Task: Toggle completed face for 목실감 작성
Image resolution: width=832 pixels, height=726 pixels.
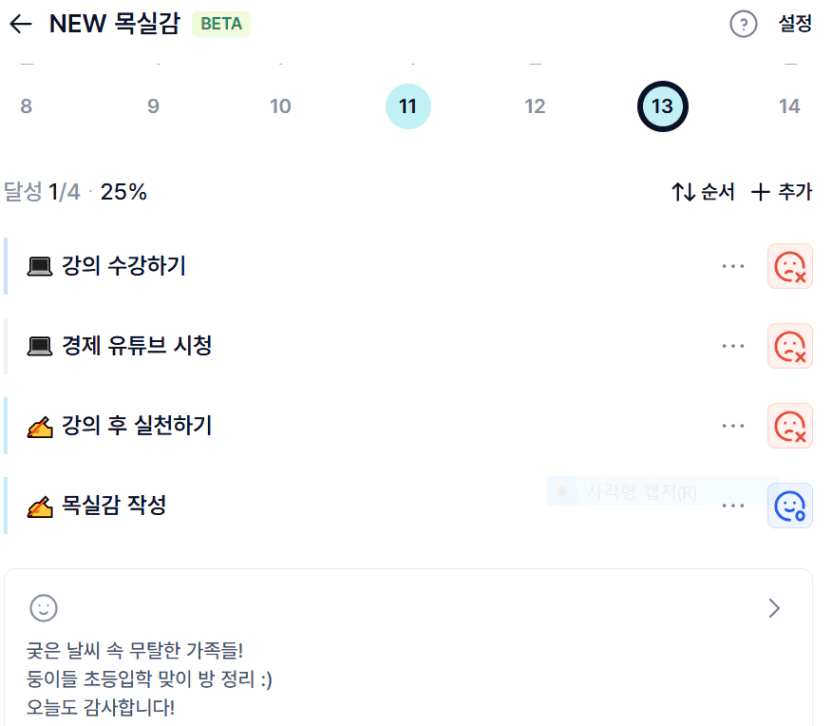Action: (790, 506)
